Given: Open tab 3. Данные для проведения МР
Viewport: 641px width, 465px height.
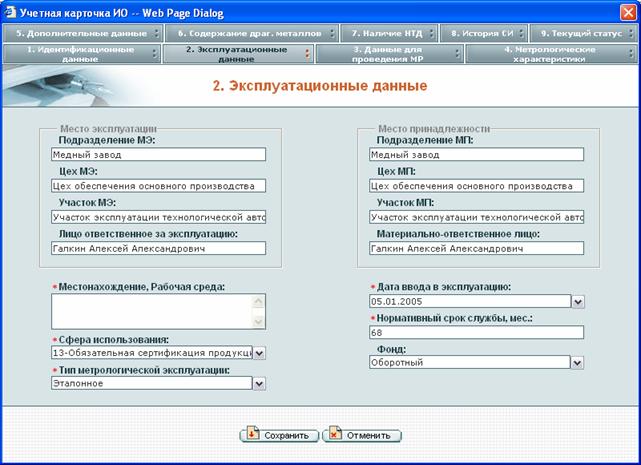Looking at the screenshot, I should coord(390,54).
